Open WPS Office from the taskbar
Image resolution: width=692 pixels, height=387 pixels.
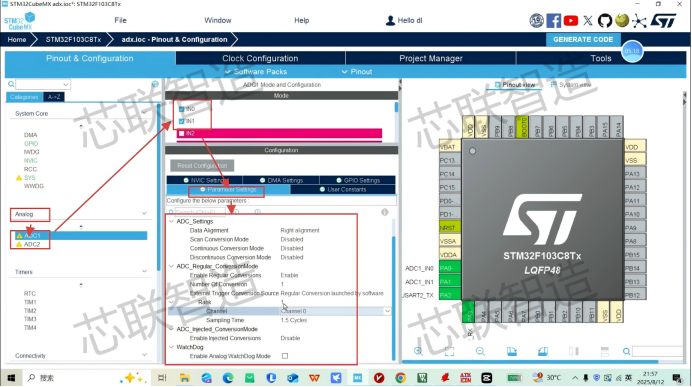(x=314, y=378)
